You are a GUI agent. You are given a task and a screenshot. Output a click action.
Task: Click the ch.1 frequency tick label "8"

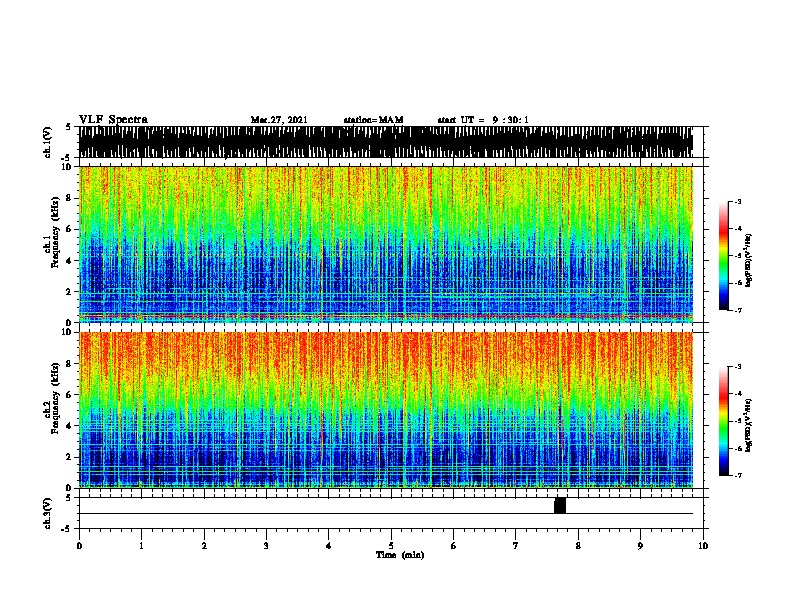coord(70,198)
